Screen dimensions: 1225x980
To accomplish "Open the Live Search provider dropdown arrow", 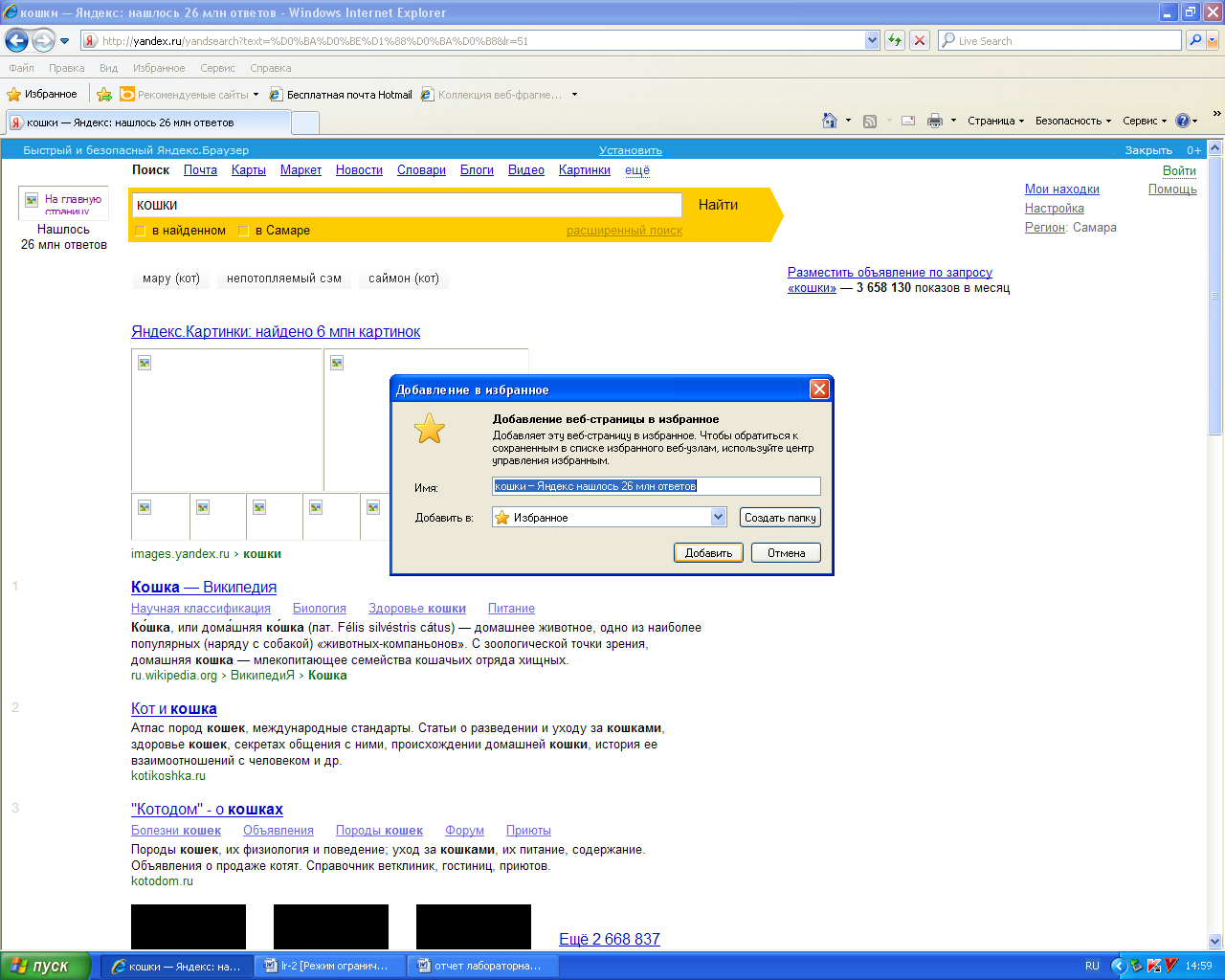I will [x=1214, y=40].
